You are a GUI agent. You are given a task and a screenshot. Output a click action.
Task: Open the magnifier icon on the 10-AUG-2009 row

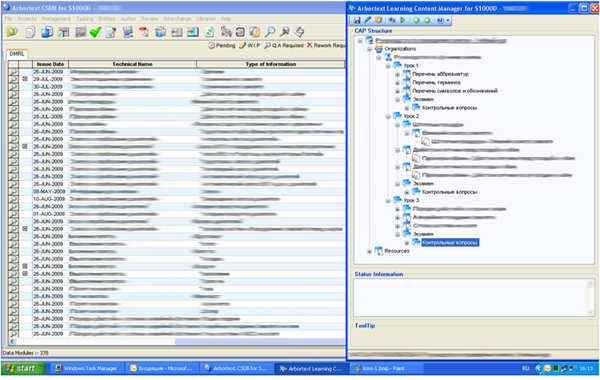coord(13,199)
